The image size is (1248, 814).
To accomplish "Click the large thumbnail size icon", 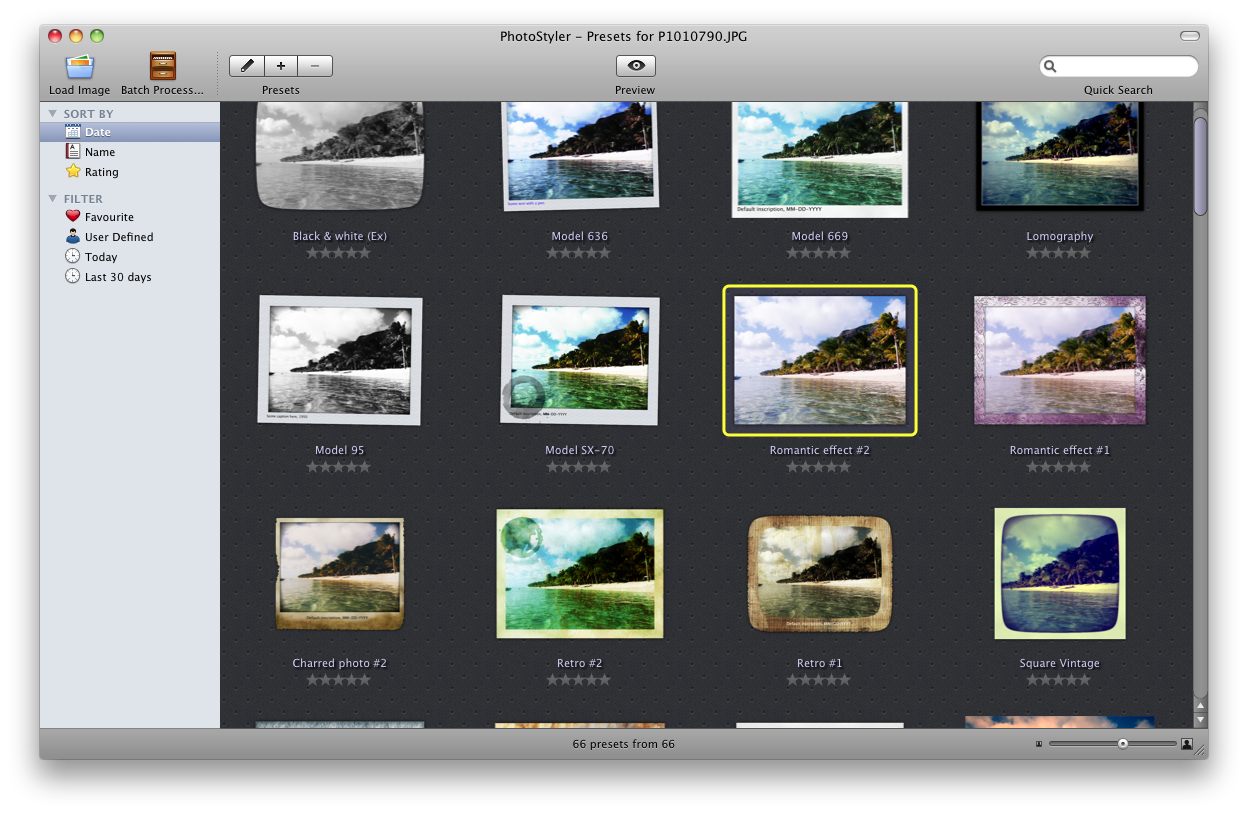I will tap(1187, 743).
